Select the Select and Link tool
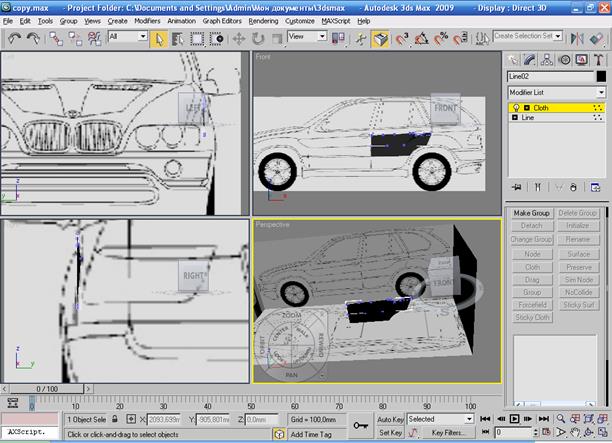612x443 pixels. point(56,39)
